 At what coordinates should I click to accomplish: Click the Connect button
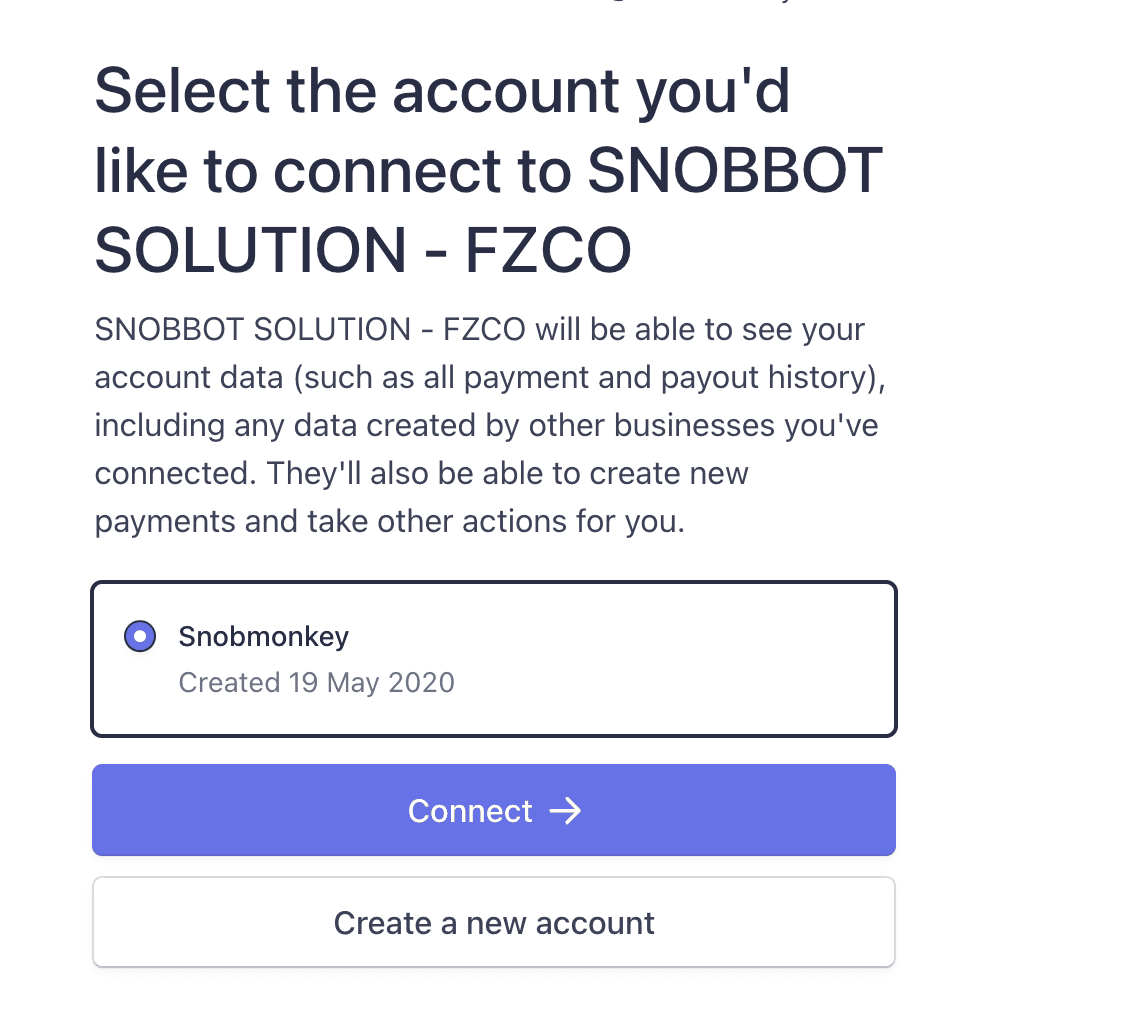point(494,810)
